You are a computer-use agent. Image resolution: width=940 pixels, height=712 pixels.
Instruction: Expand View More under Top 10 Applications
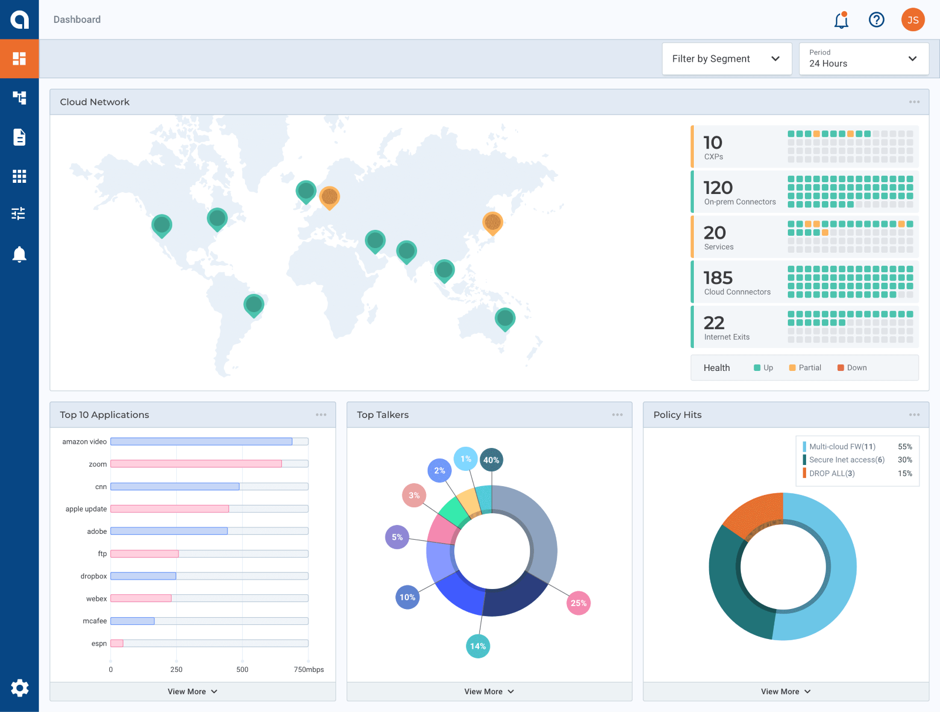point(192,691)
